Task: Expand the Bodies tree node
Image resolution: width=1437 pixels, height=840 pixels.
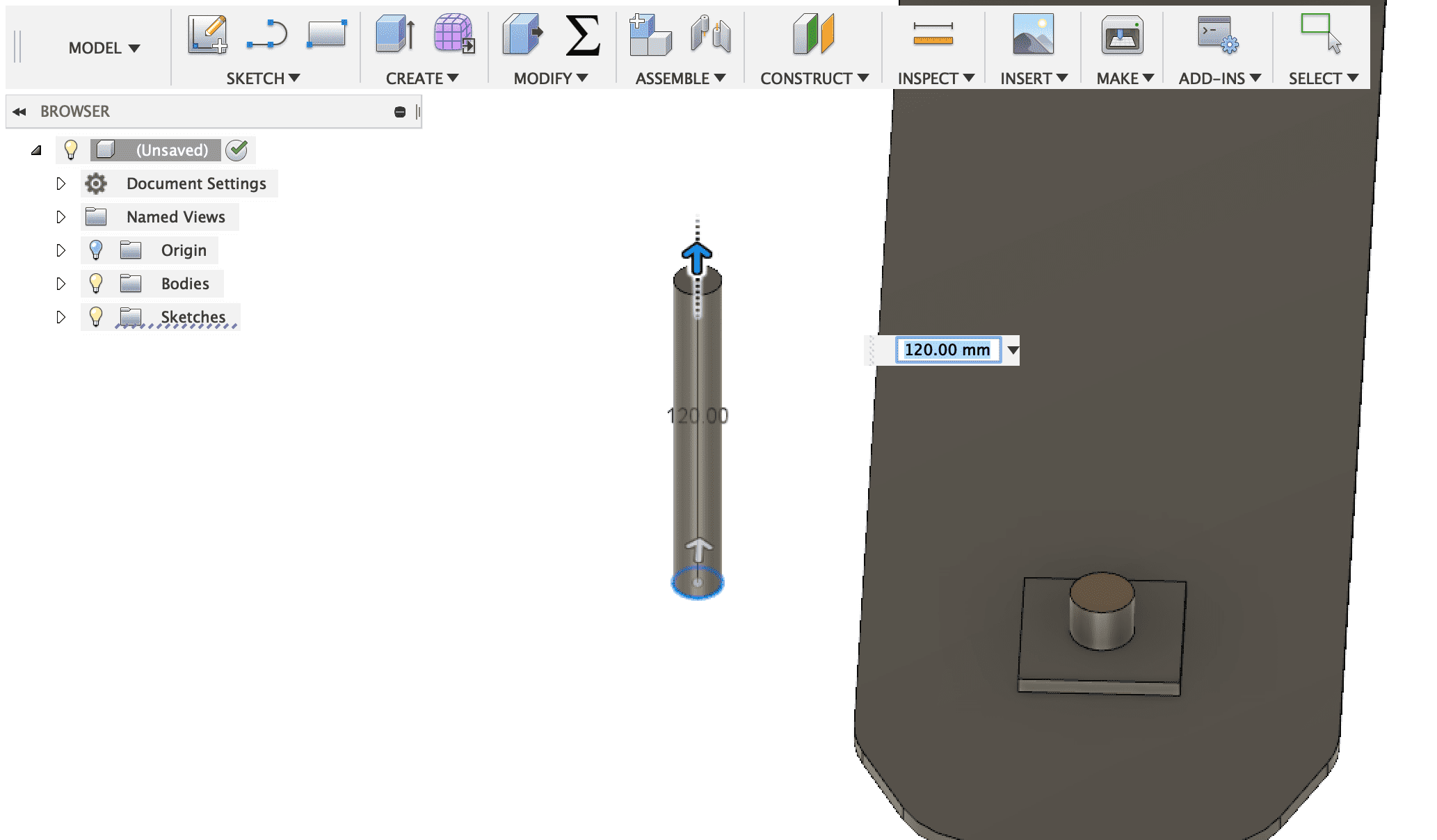Action: click(x=61, y=283)
